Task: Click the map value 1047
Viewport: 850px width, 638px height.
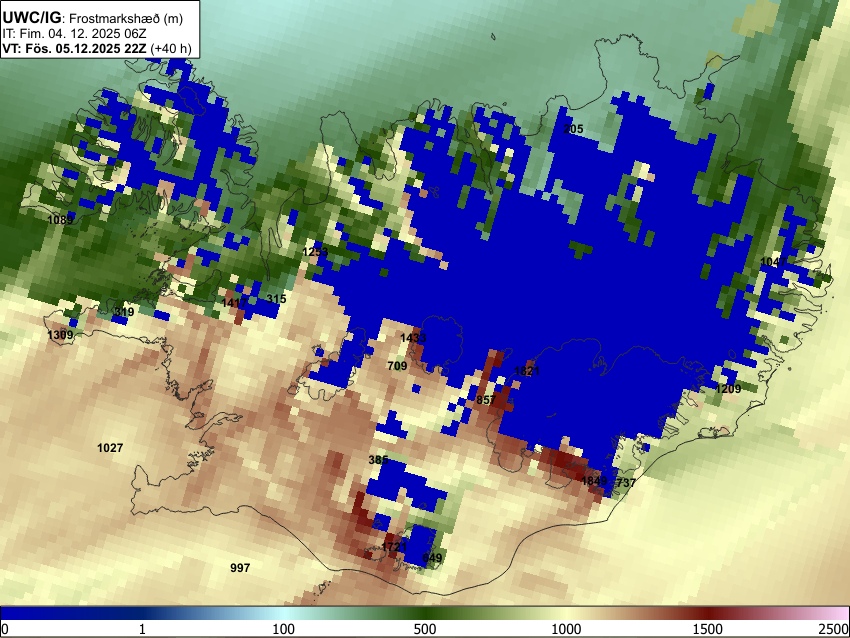Action: coord(773,262)
